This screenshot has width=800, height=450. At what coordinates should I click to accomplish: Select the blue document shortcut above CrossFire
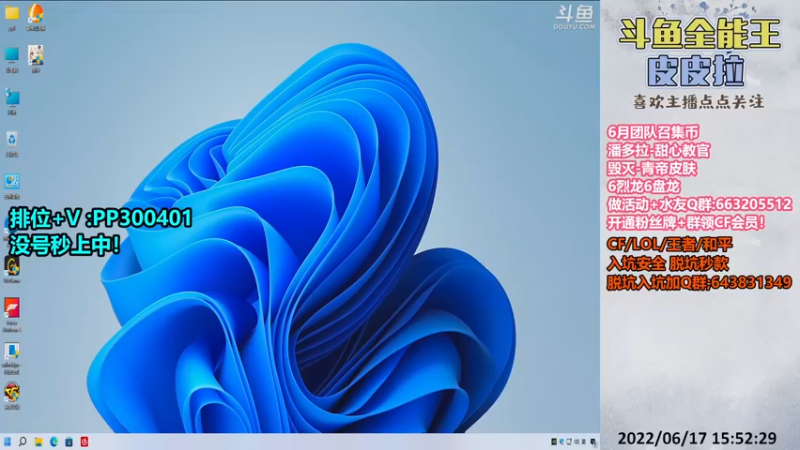tap(12, 351)
